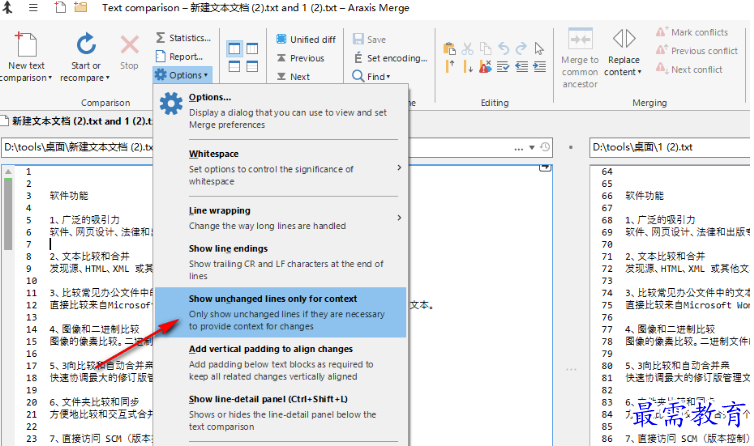
Task: Select three-way vertical layout icon
Action: [x=252, y=49]
